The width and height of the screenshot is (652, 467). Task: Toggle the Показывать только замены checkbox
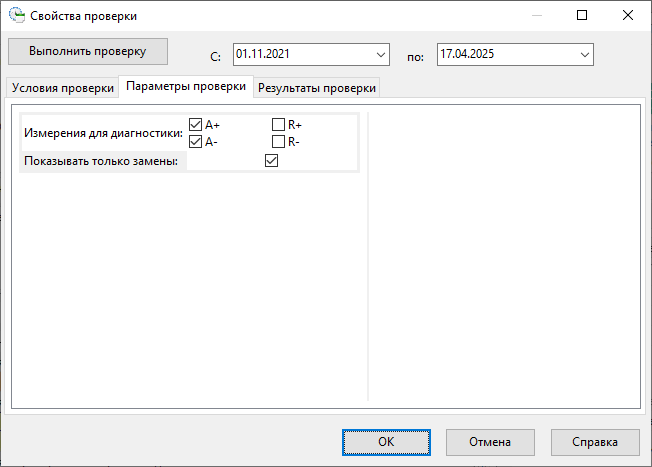click(271, 161)
